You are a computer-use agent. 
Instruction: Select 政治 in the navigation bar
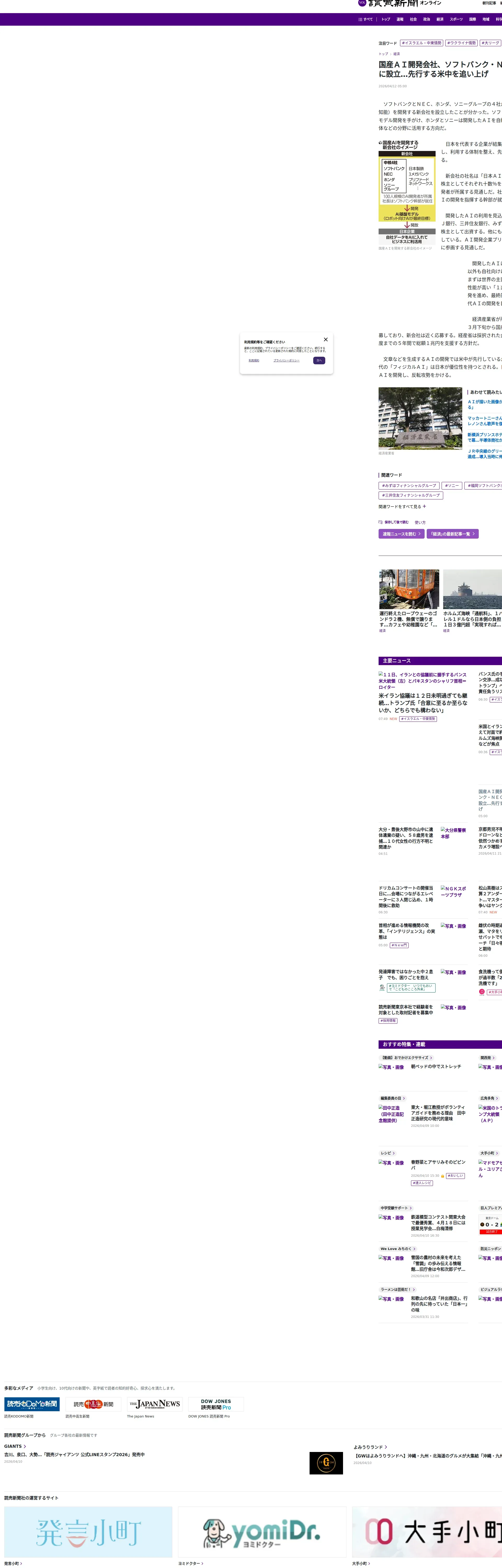click(426, 20)
